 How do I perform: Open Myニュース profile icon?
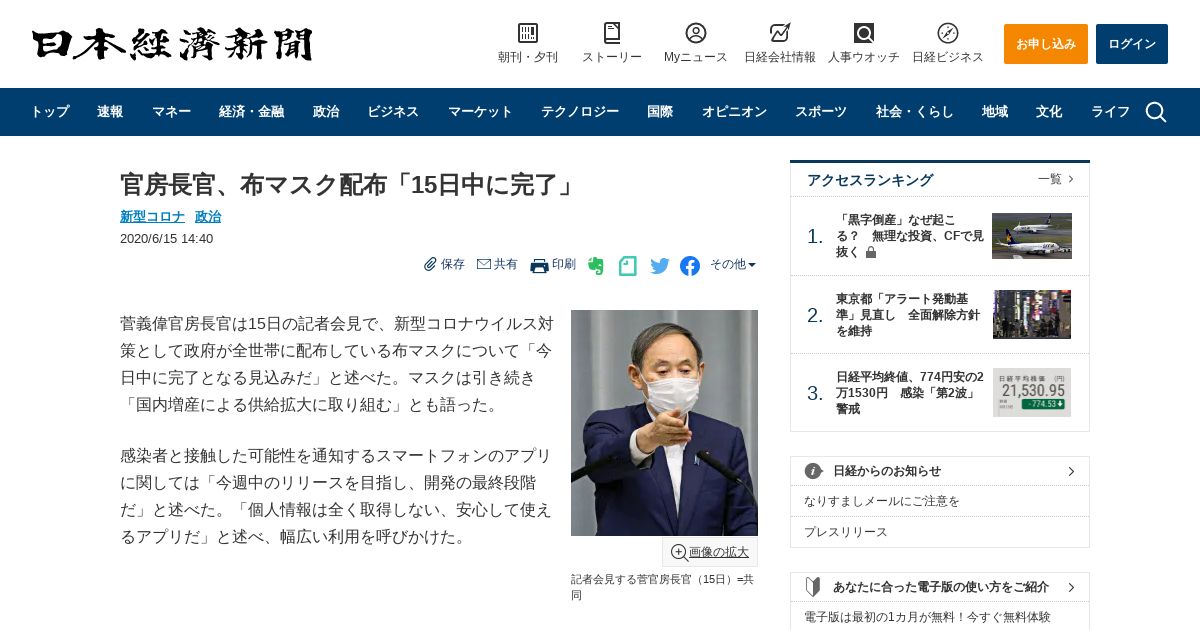coord(696,33)
